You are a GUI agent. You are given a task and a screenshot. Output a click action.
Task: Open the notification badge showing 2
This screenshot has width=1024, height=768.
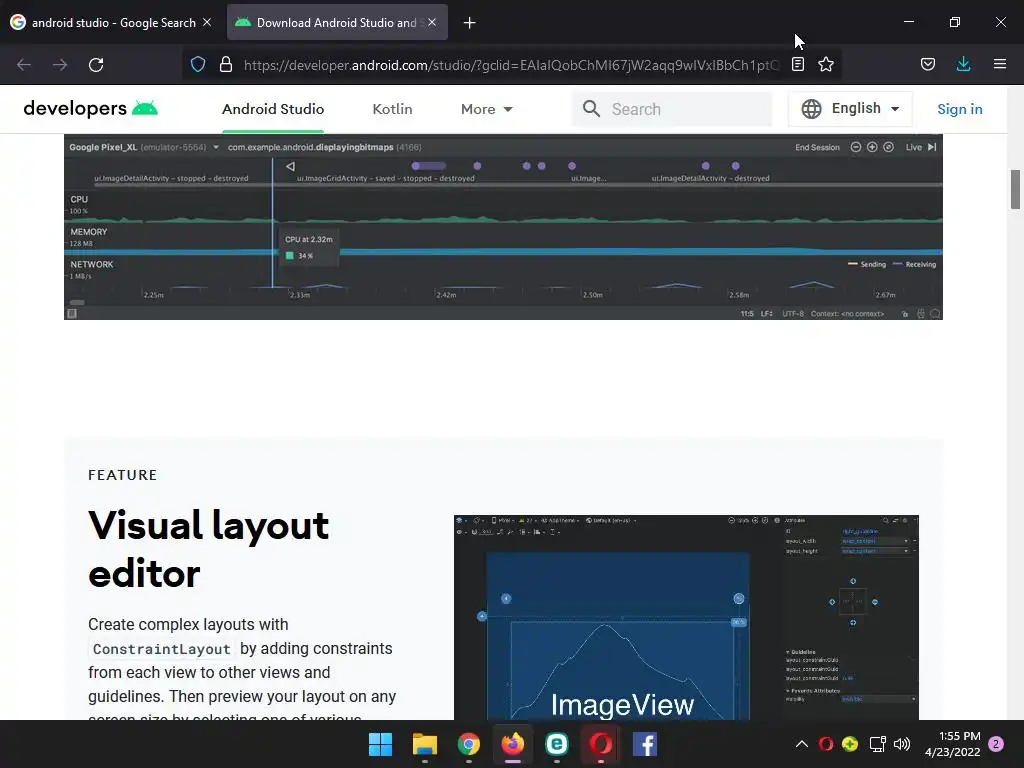coord(997,744)
